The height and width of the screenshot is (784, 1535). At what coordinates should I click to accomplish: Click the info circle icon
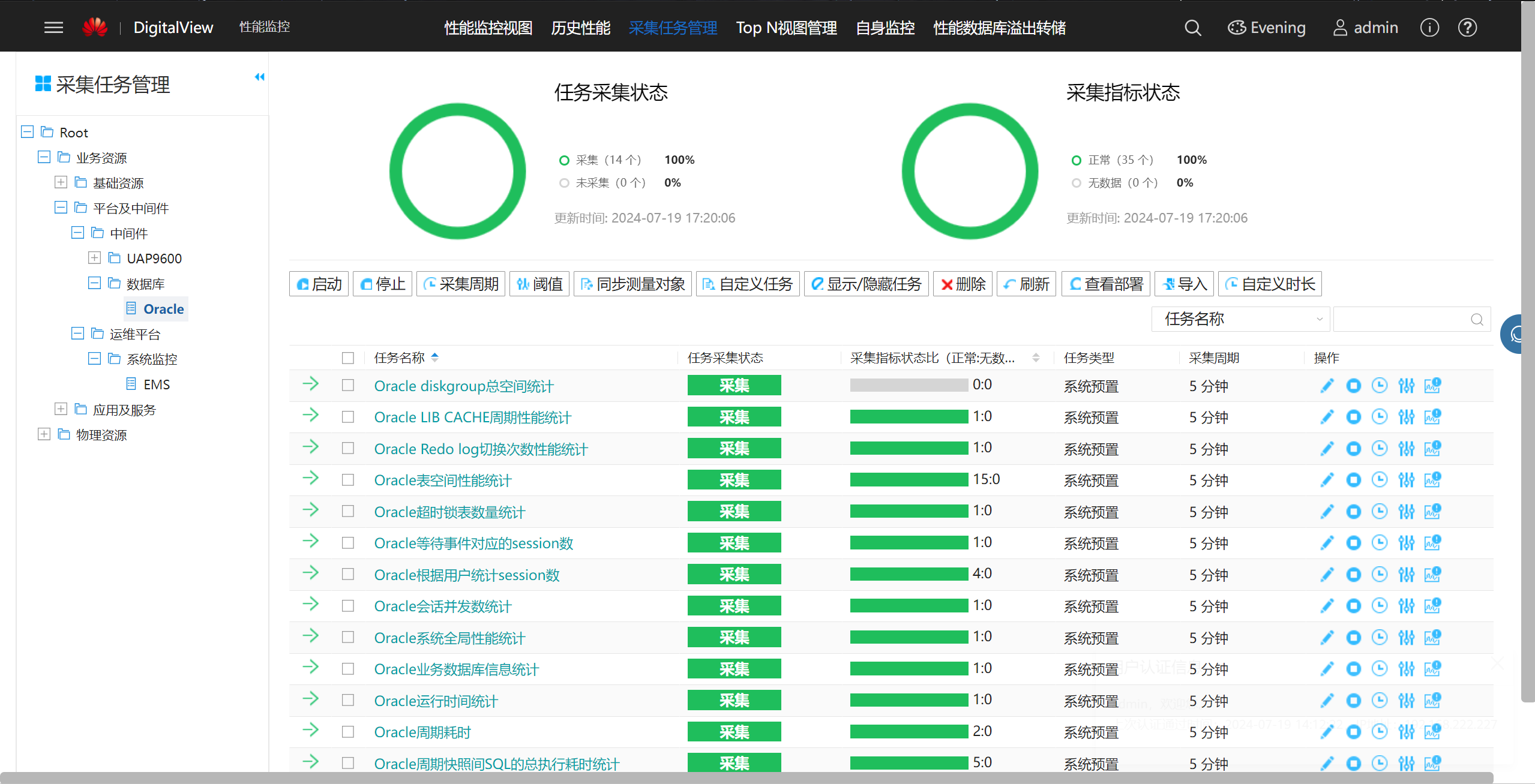click(1429, 28)
